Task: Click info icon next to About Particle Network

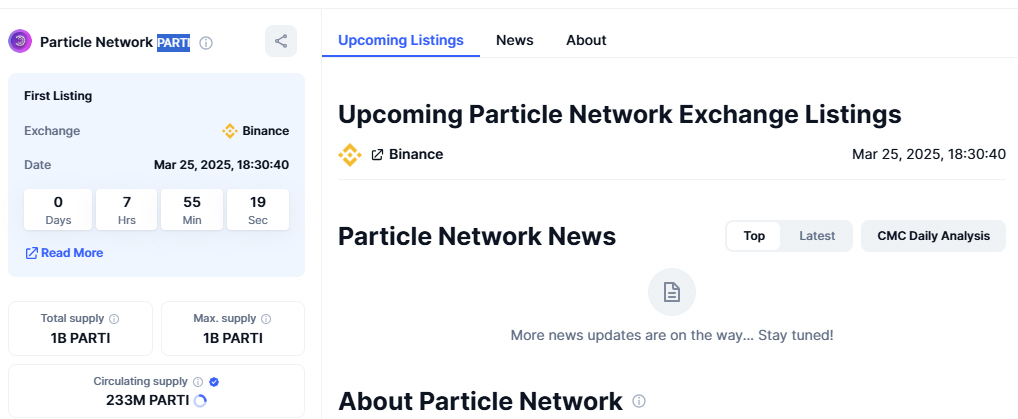Action: pyautogui.click(x=639, y=401)
